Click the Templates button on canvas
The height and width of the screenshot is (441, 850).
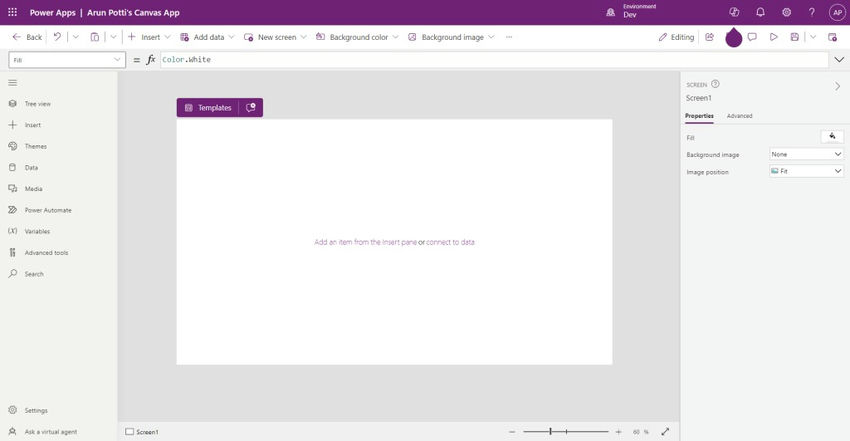point(208,107)
